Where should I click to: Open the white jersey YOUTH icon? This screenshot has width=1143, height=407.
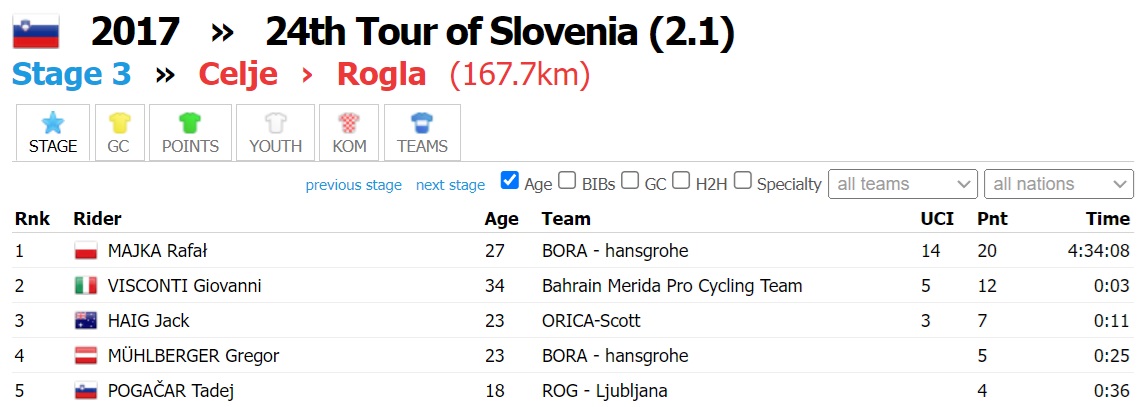tap(276, 123)
